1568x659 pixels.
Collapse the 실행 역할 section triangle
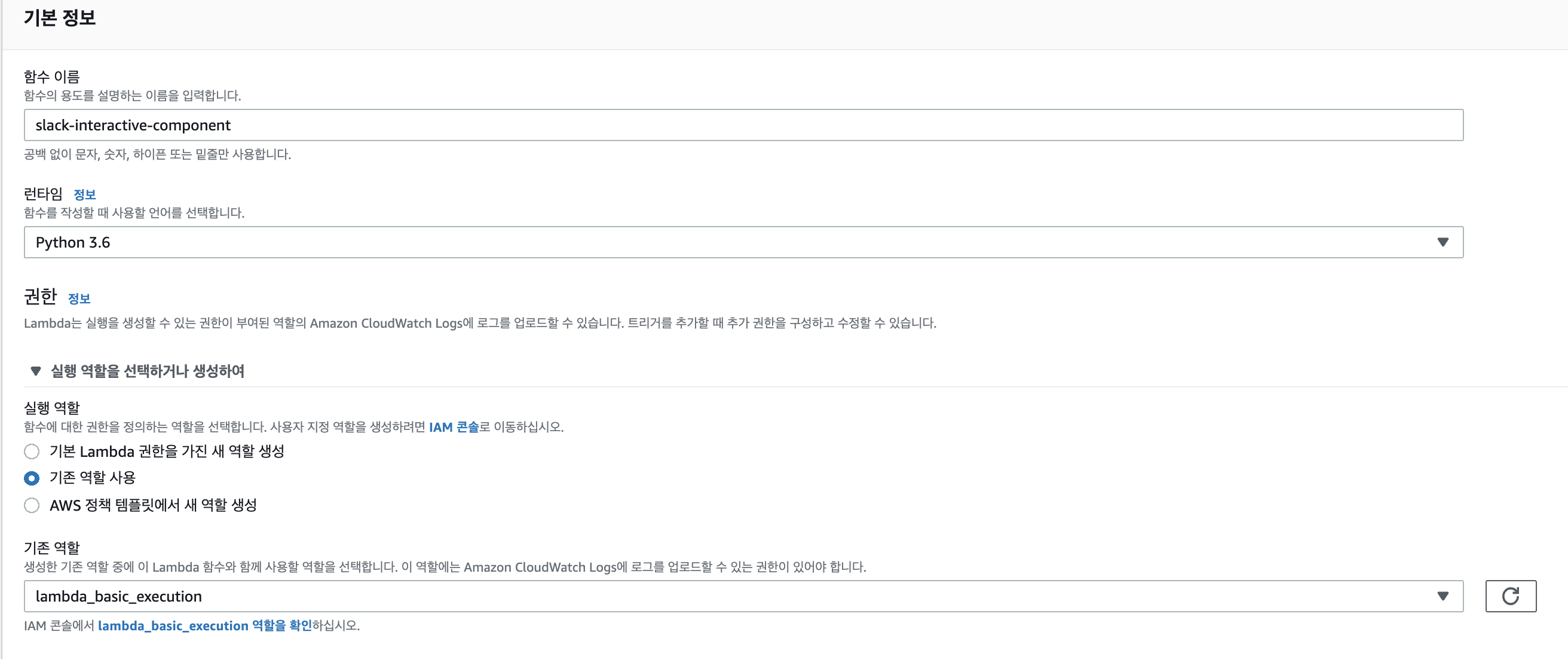tap(35, 371)
